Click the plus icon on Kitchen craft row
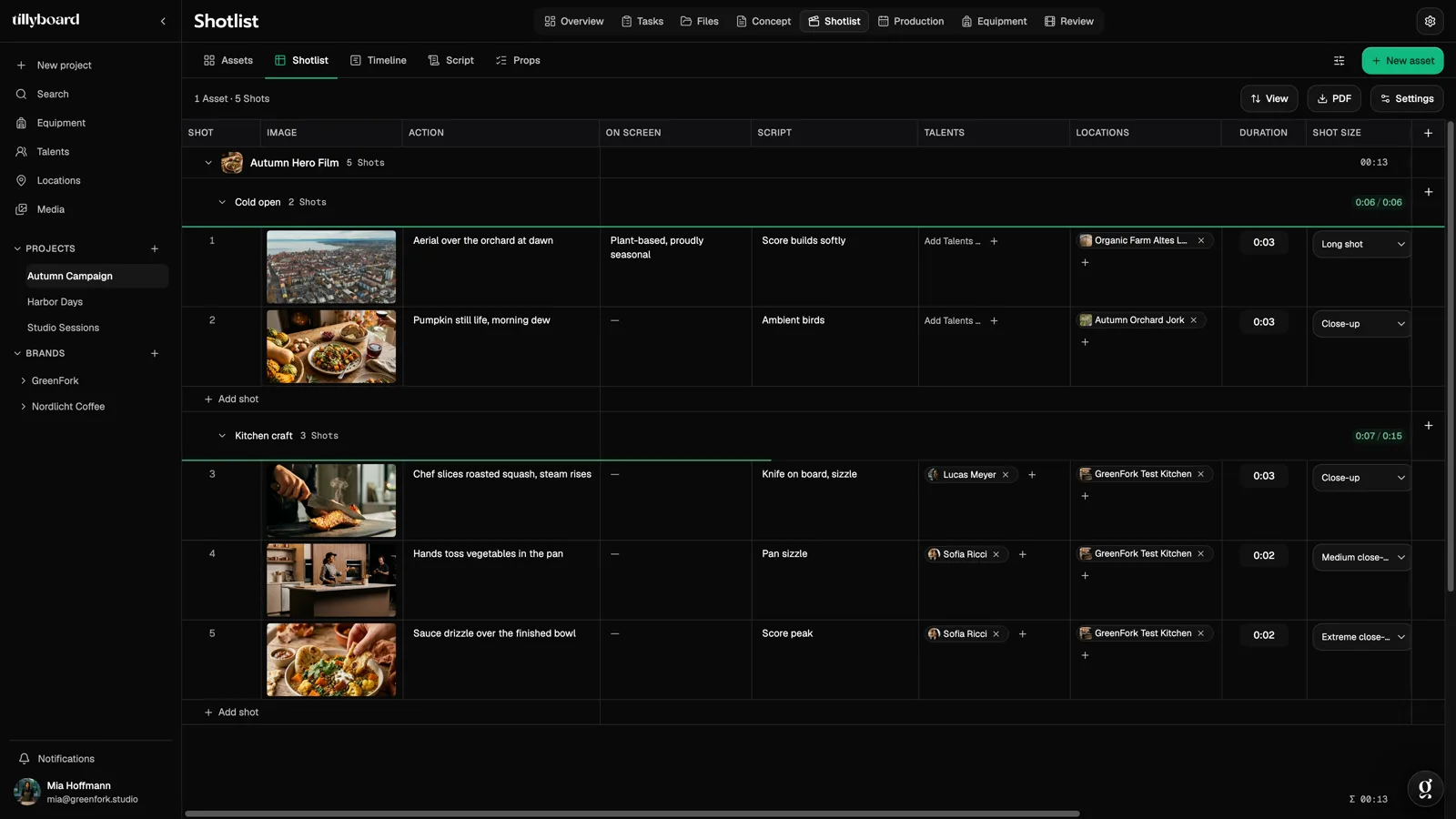The height and width of the screenshot is (819, 1456). pyautogui.click(x=1428, y=425)
